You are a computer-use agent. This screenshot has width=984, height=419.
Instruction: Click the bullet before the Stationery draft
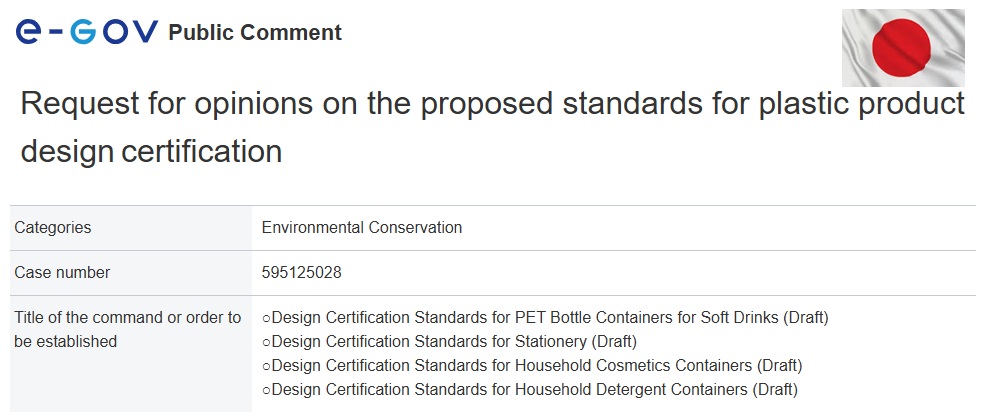pyautogui.click(x=266, y=342)
